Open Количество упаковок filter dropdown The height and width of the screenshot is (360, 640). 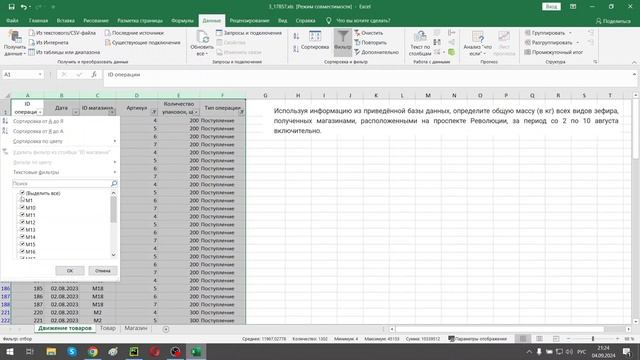pyautogui.click(x=196, y=112)
